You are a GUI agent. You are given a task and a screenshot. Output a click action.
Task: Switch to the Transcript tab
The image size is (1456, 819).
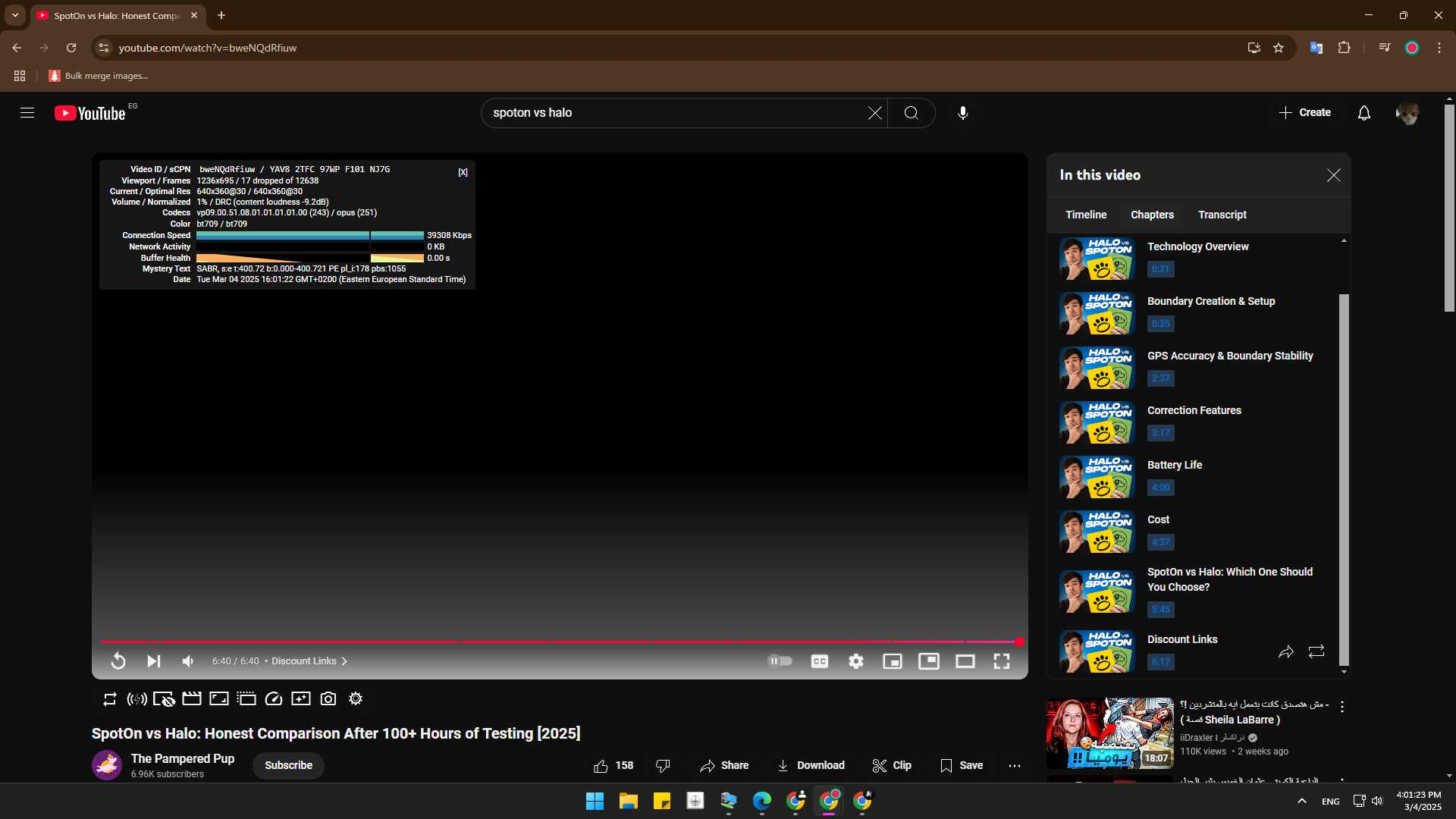[x=1222, y=215]
